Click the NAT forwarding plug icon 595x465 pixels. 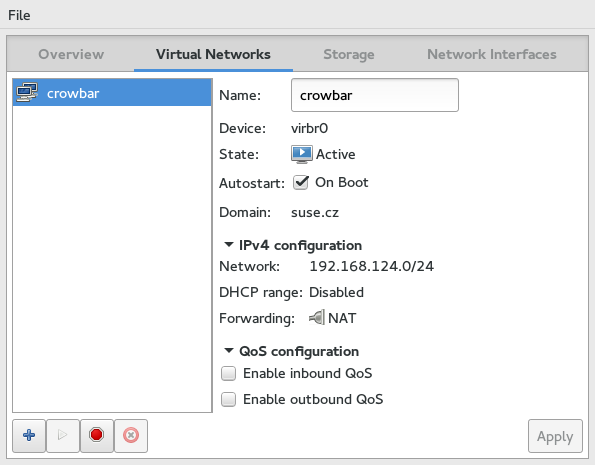(x=317, y=317)
